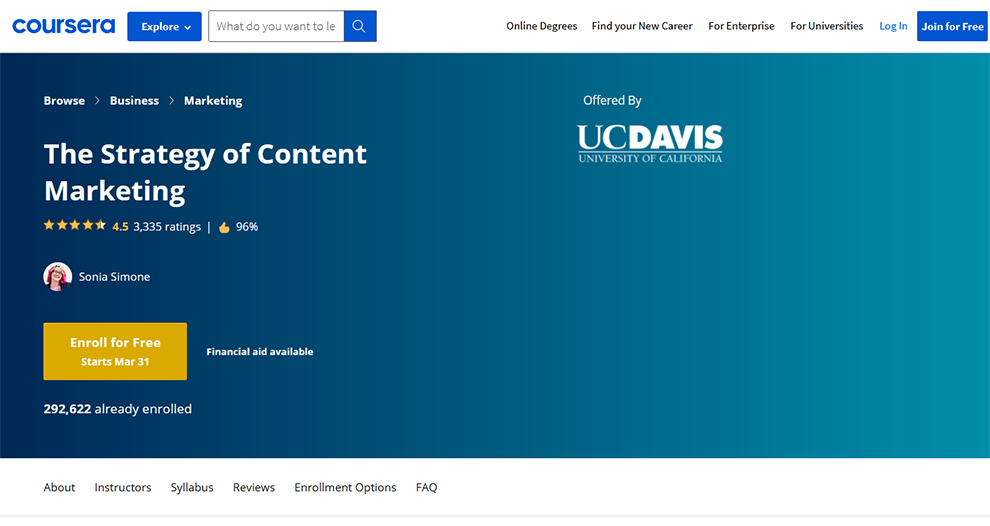The image size is (990, 526).
Task: Open Online Degrees in the top nav
Action: 542,26
